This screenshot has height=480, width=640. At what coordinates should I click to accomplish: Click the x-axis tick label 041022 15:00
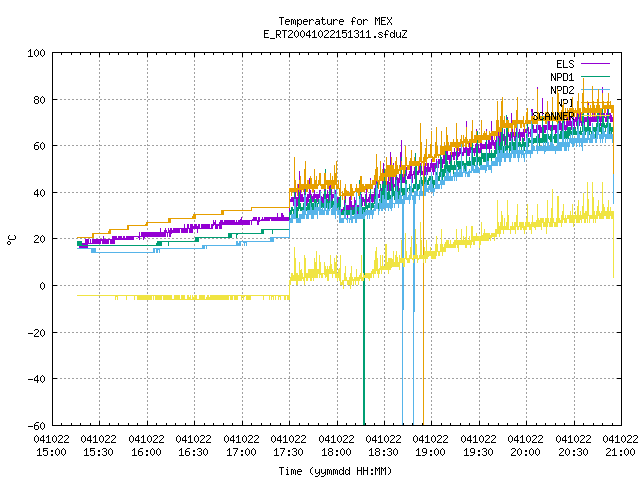click(x=51, y=446)
